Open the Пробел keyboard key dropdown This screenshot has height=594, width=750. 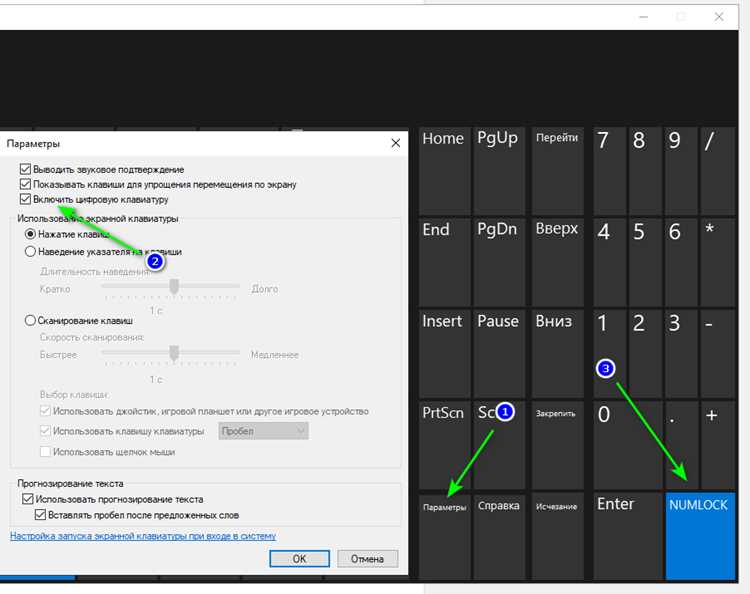[264, 431]
